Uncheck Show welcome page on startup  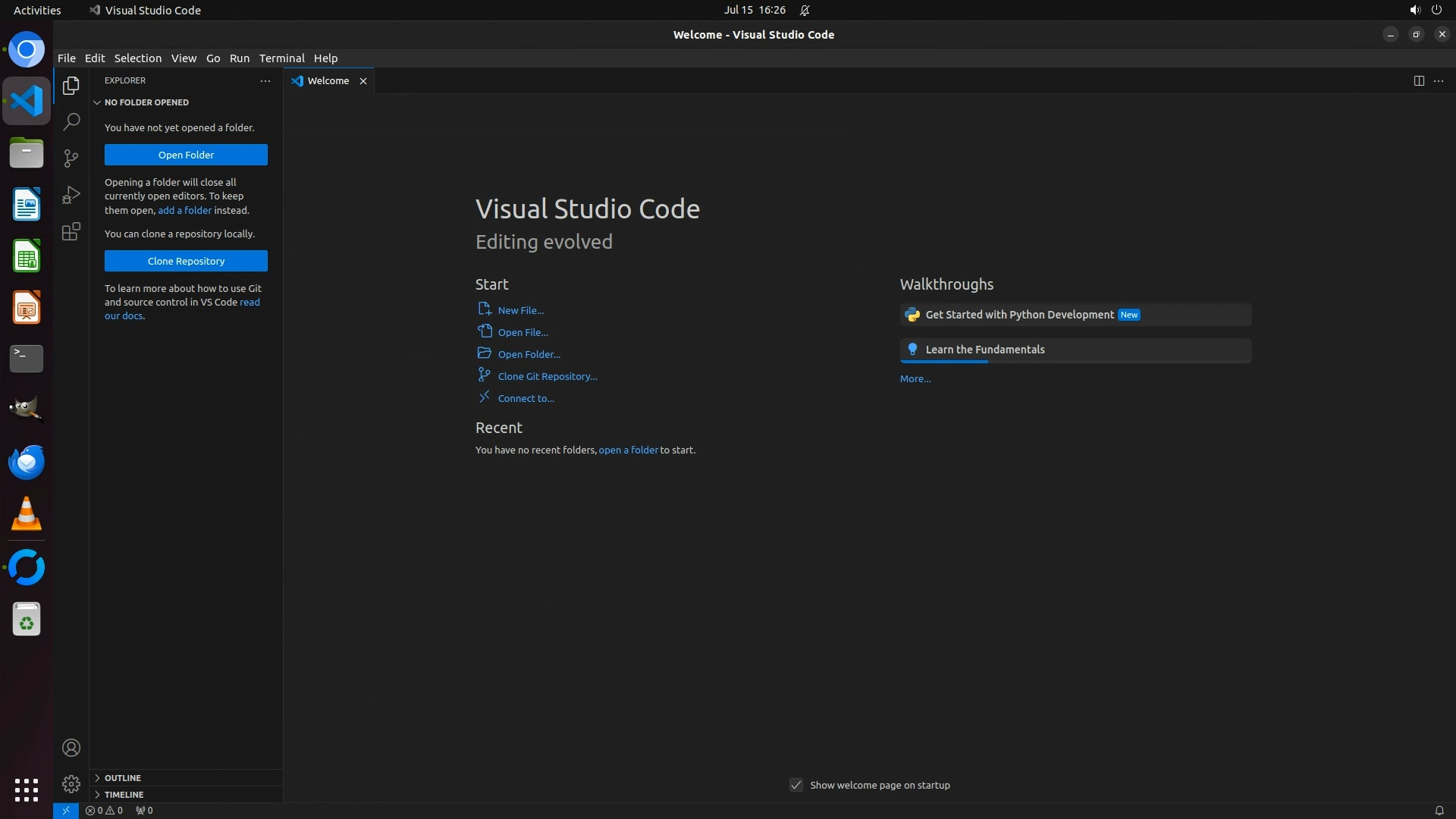pos(796,785)
